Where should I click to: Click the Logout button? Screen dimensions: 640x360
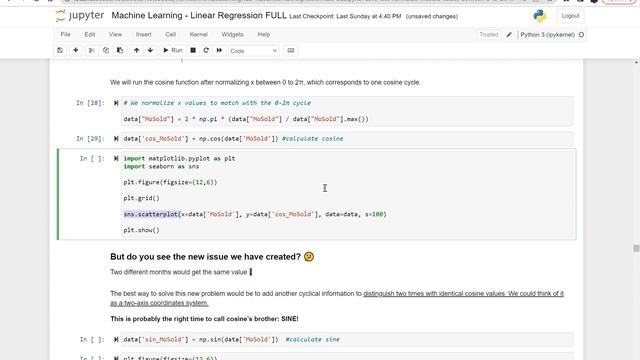tap(570, 16)
